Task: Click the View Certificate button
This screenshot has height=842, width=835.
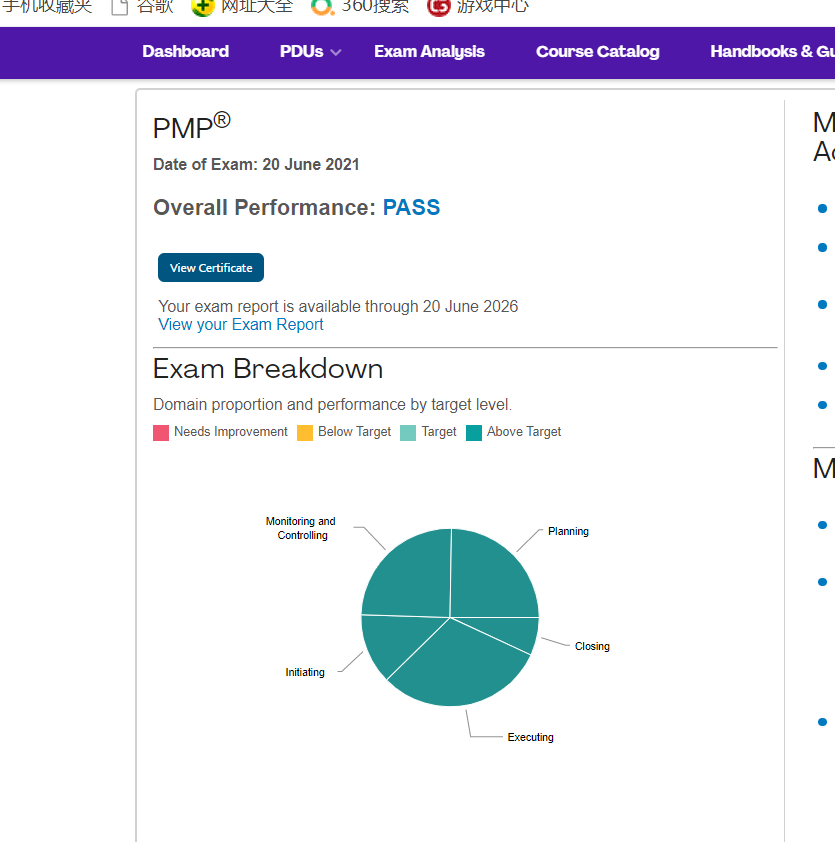Action: coord(211,268)
